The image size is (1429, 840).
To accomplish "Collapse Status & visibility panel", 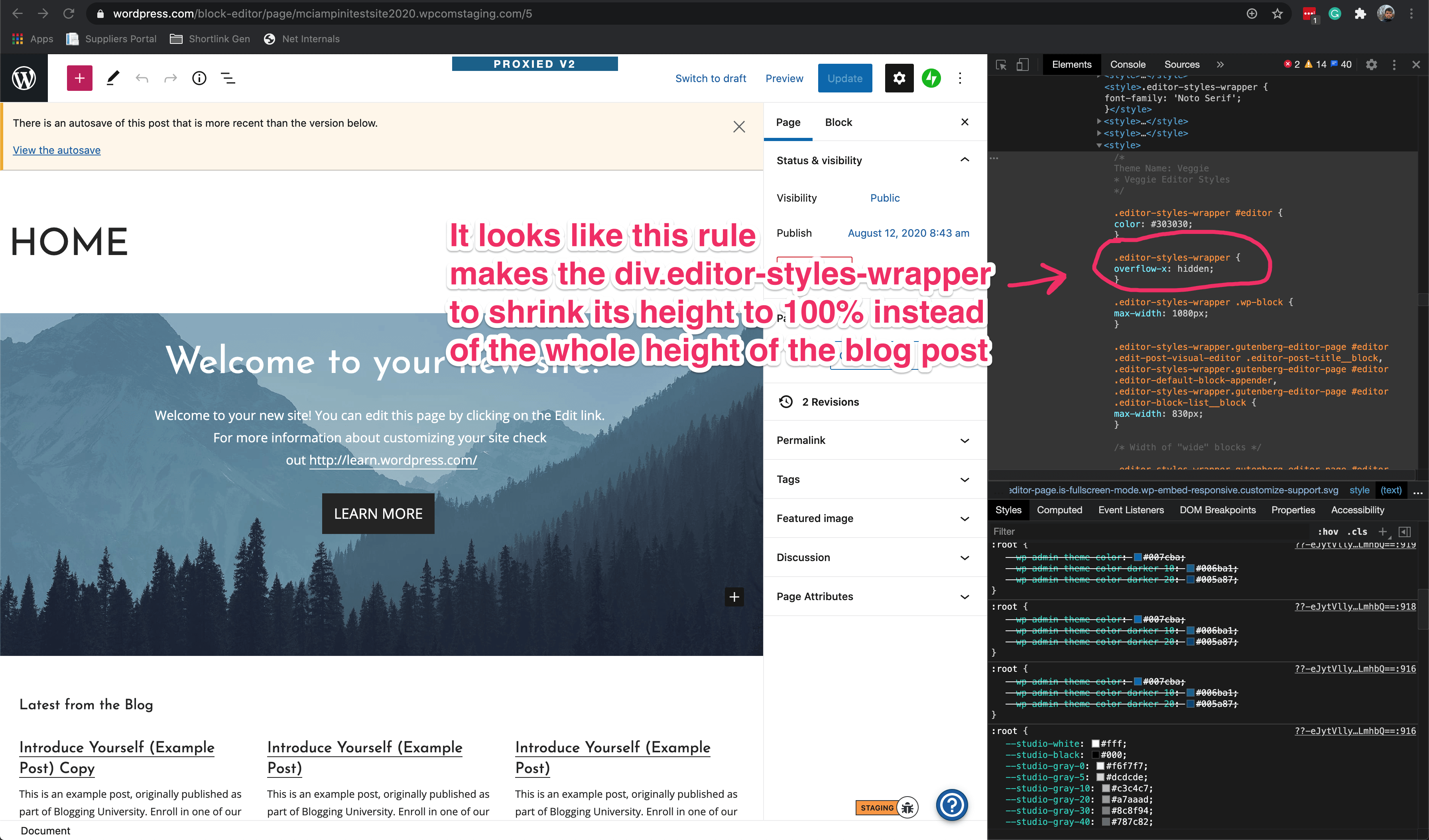I will 964,160.
